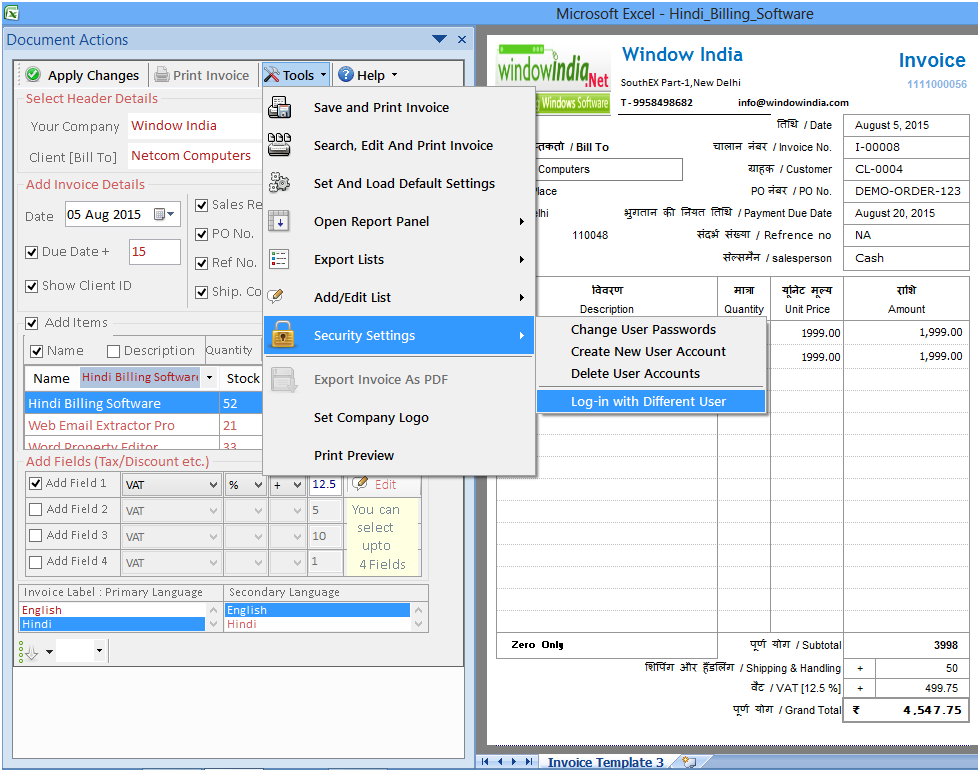Click Set Company Logo menu entry
The width and height of the screenshot is (978, 772).
tap(371, 417)
